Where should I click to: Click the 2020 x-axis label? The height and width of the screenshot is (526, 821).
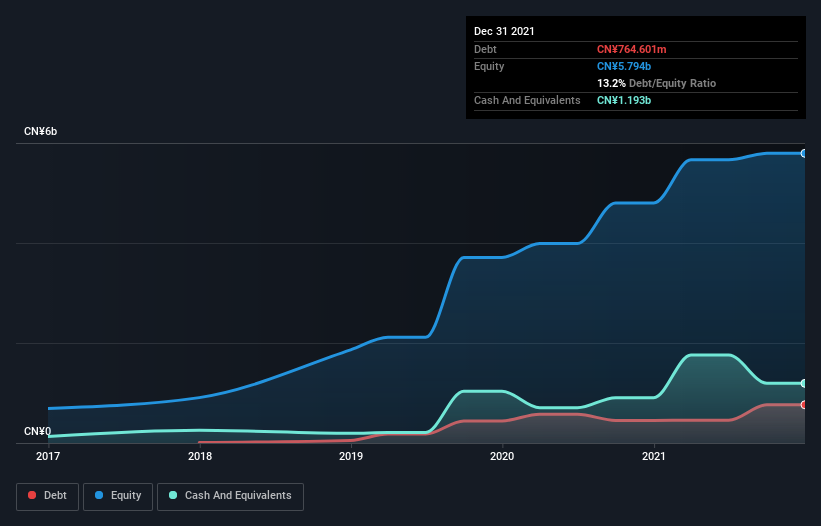(502, 456)
